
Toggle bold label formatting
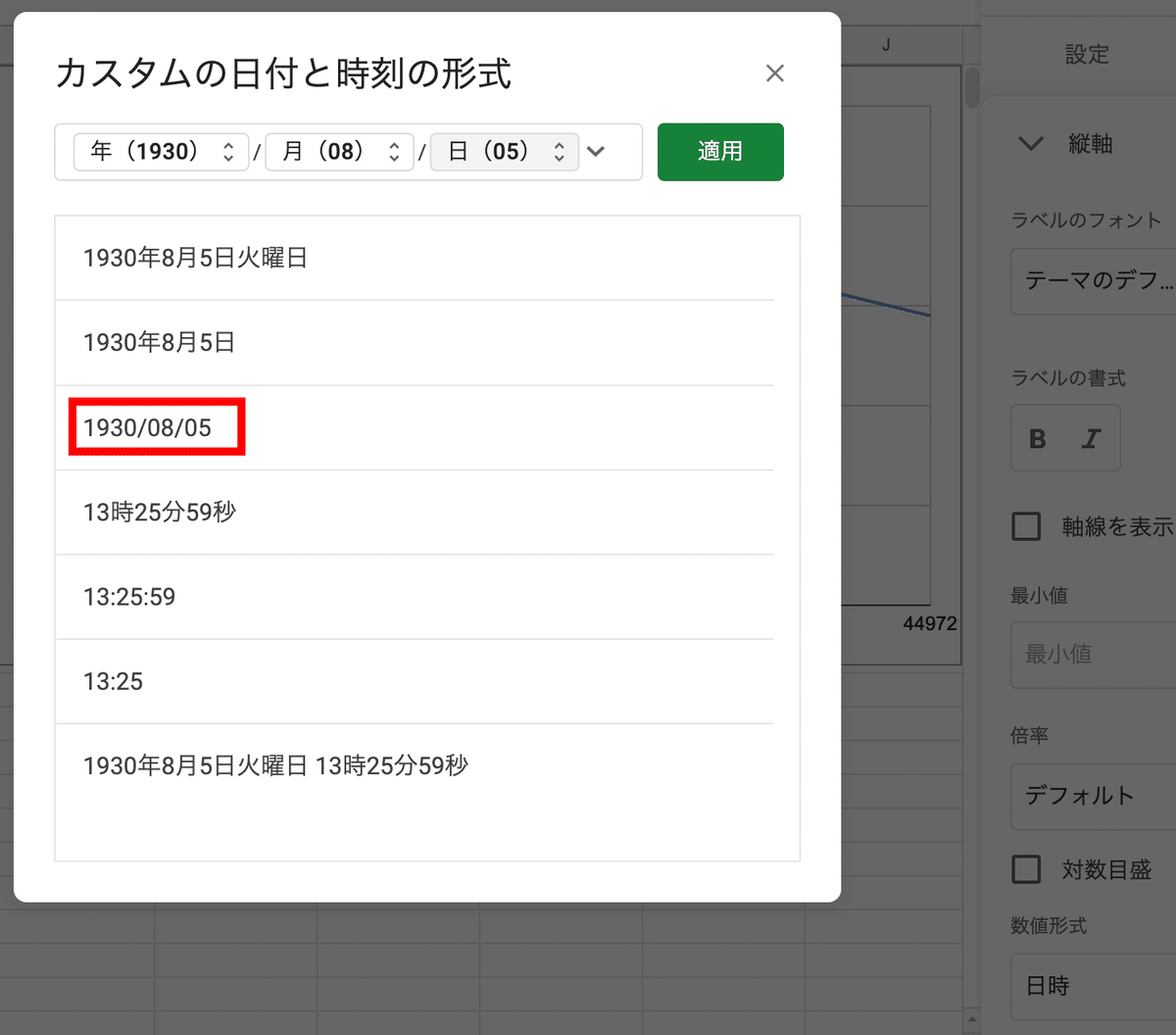1038,439
